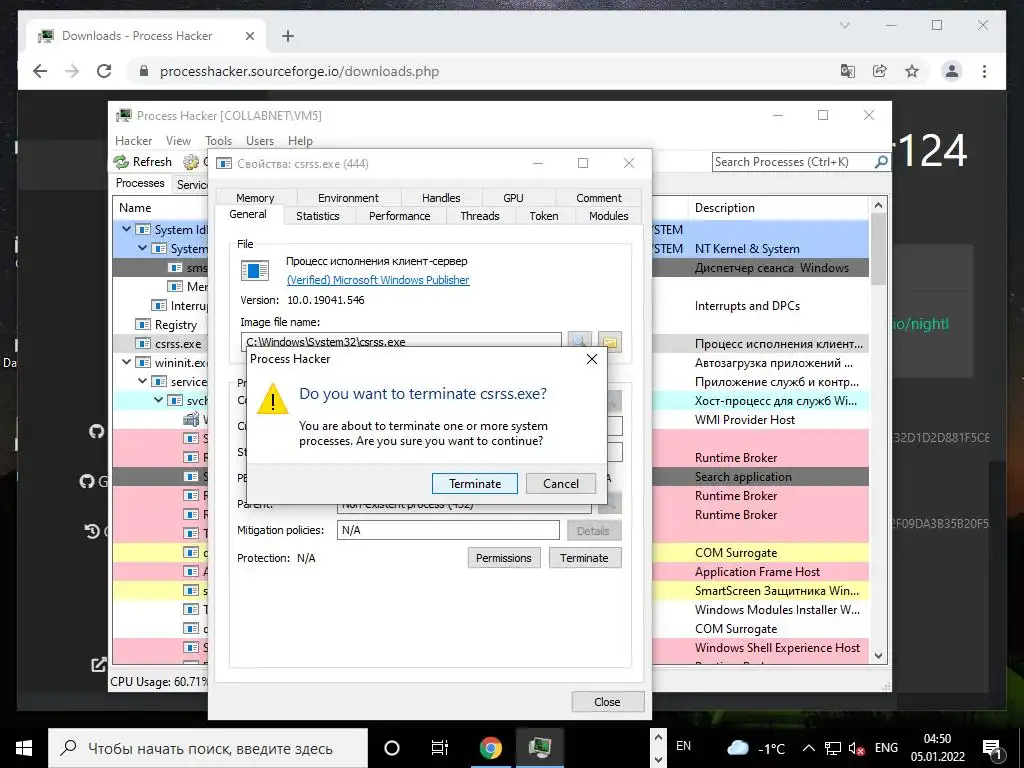Open the Comment tab
The image size is (1024, 768).
click(x=598, y=198)
